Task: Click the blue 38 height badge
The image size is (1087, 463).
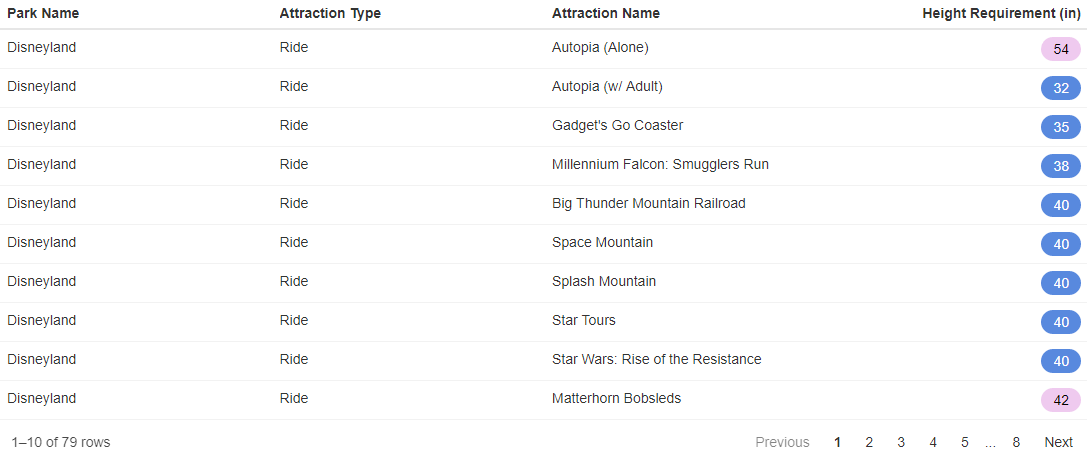Action: (1061, 166)
